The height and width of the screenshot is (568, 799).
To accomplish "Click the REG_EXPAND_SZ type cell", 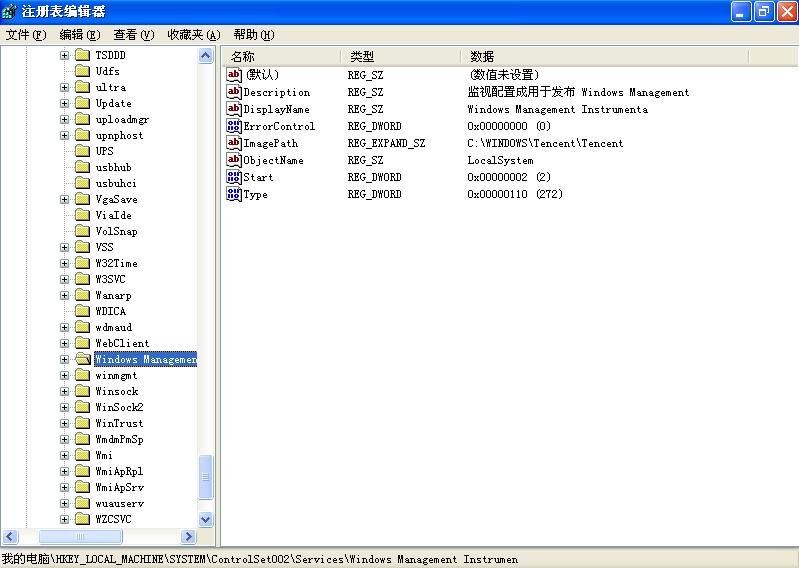I will click(386, 143).
